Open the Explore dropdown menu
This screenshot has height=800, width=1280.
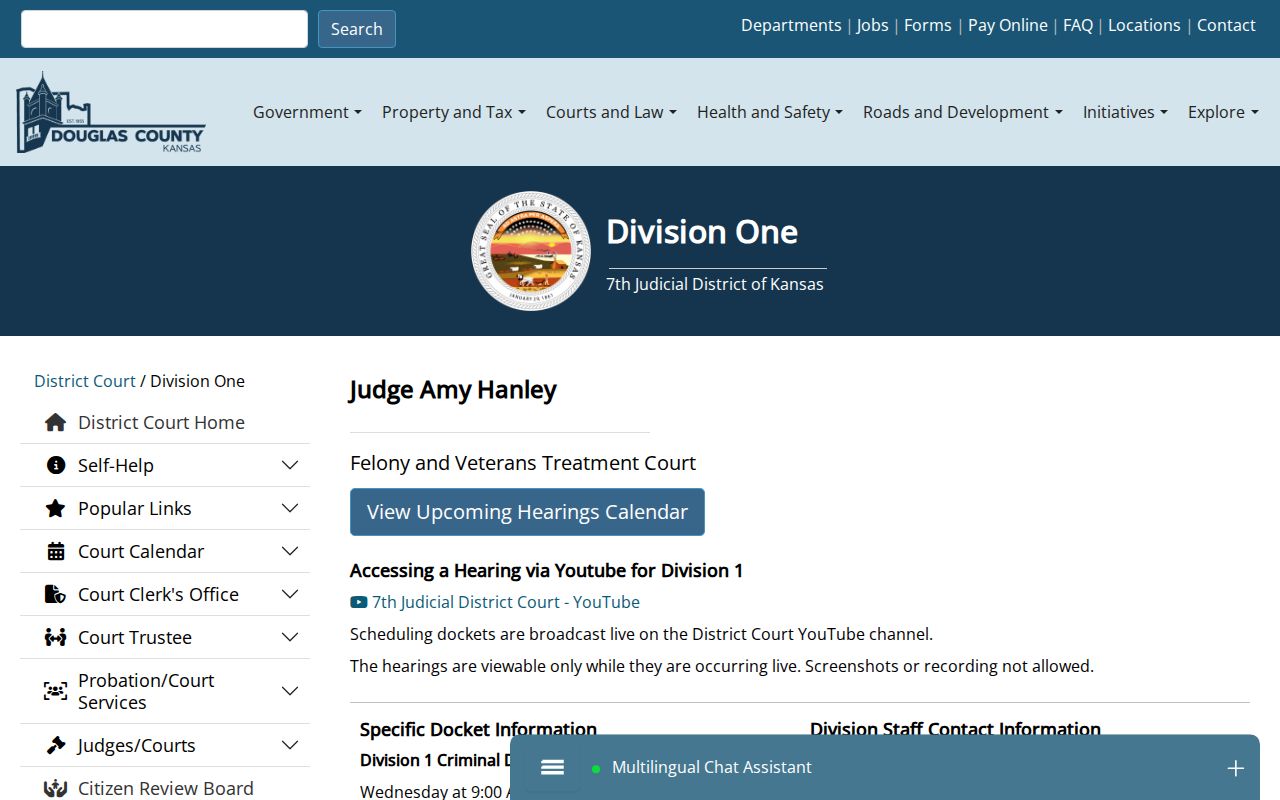click(x=1223, y=112)
